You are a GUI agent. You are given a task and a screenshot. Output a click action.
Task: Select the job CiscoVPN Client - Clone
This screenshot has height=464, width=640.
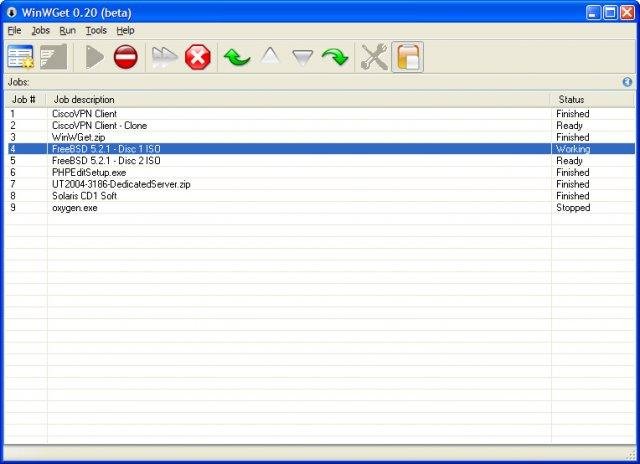(99, 125)
